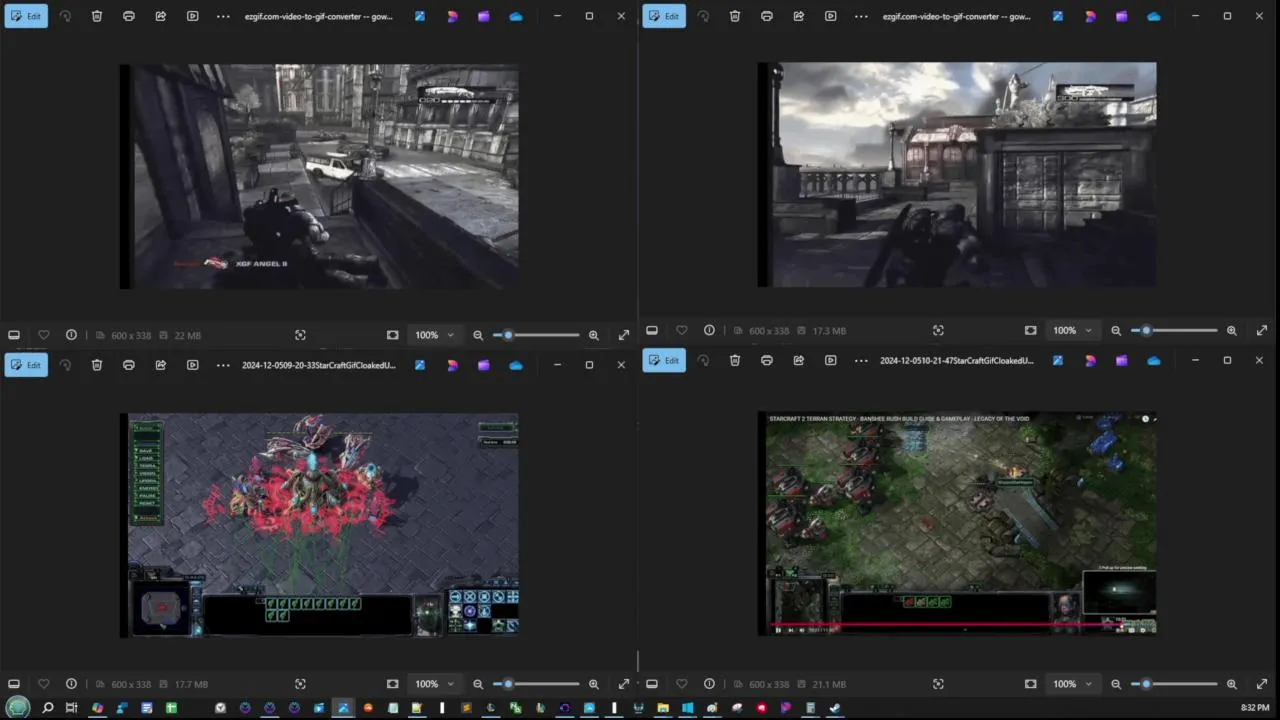
Task: Fit the 17.7 MB image to the window
Action: click(393, 684)
